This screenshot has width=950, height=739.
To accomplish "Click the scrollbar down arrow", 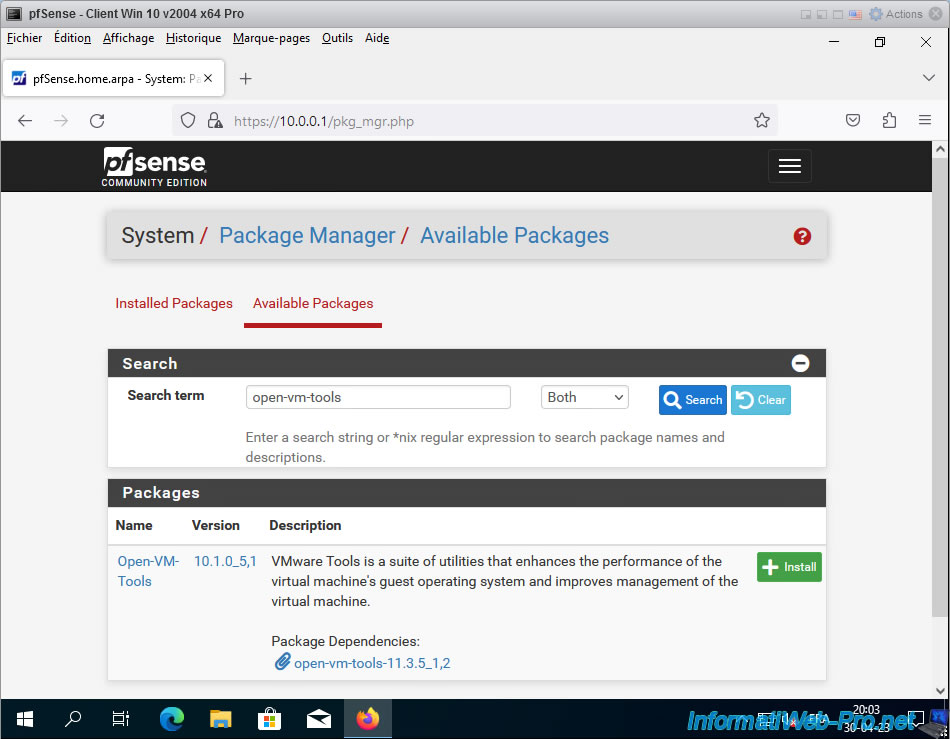I will tap(940, 691).
